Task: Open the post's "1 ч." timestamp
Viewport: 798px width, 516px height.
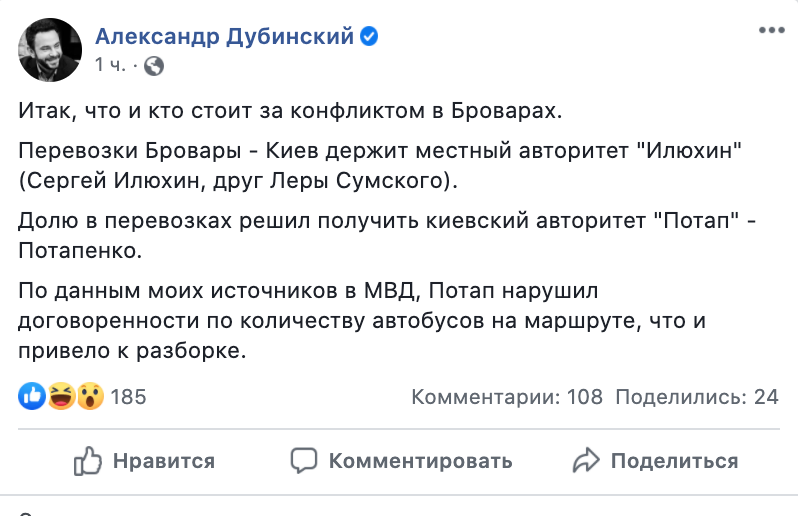Action: tap(110, 66)
